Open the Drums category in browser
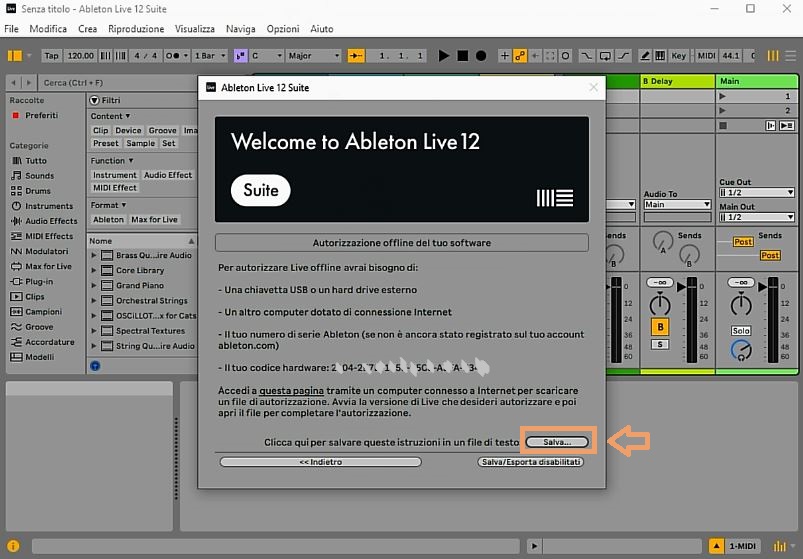The image size is (803, 559). [38, 191]
